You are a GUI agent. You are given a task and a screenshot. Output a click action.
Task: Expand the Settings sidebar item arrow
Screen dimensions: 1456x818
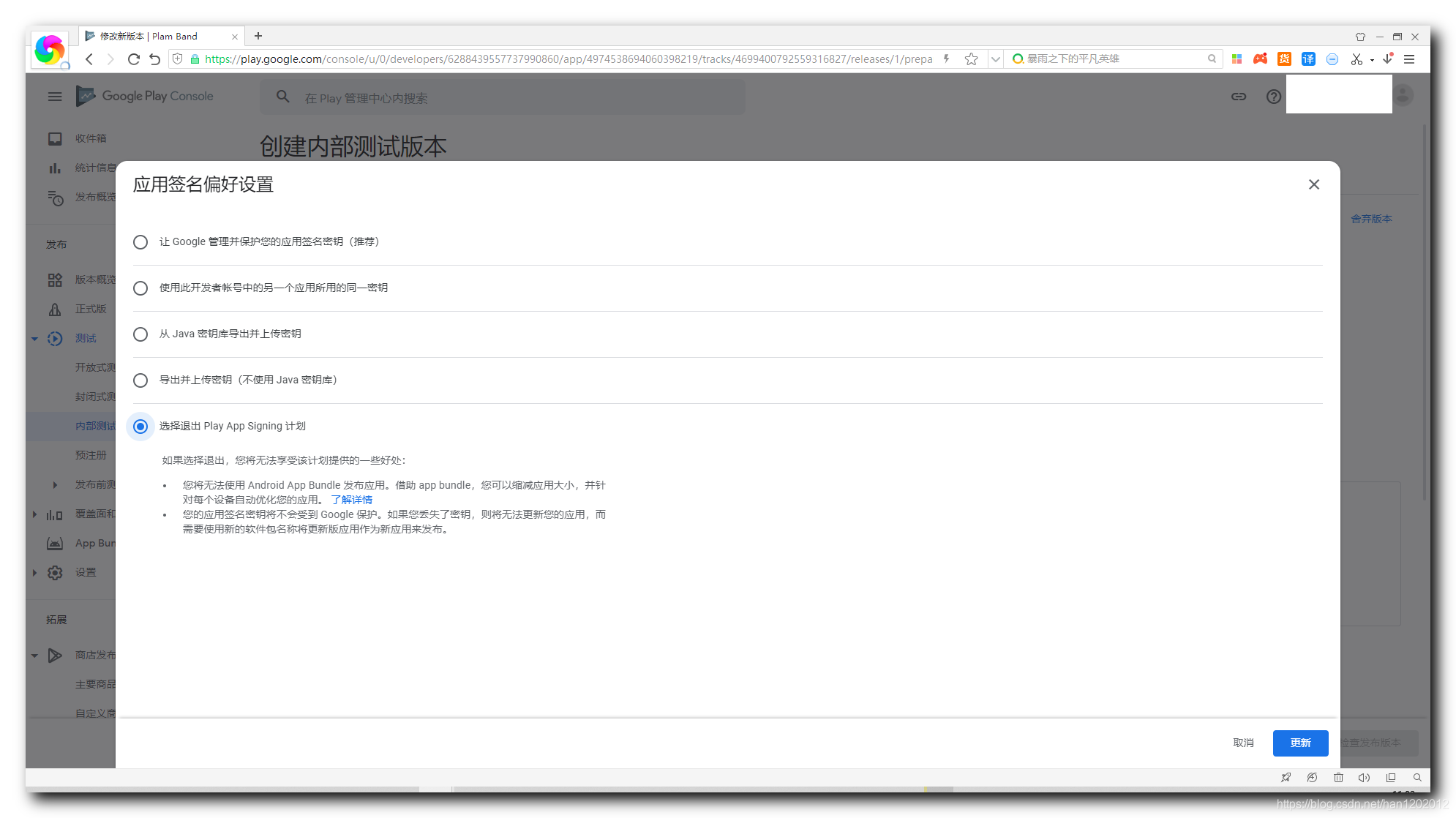pos(34,573)
